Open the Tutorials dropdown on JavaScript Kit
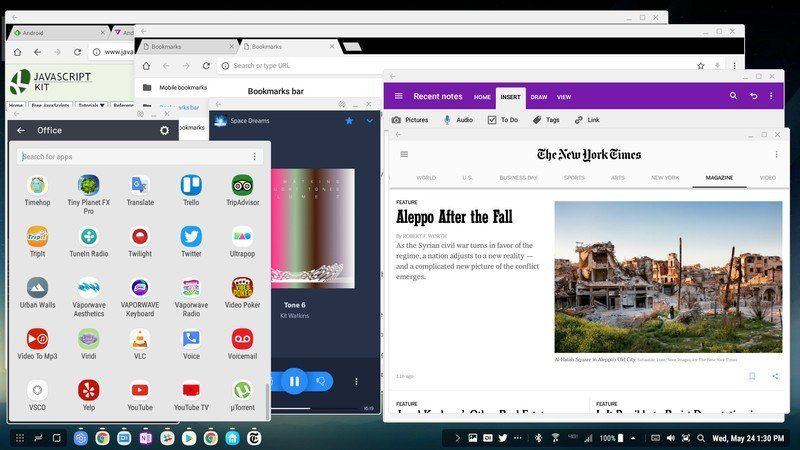This screenshot has width=800, height=450. point(91,106)
